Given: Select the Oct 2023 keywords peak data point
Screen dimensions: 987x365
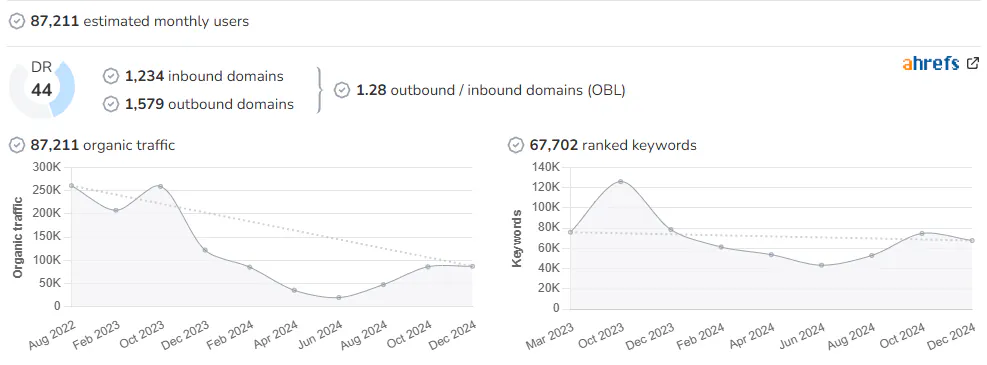Looking at the screenshot, I should 621,181.
